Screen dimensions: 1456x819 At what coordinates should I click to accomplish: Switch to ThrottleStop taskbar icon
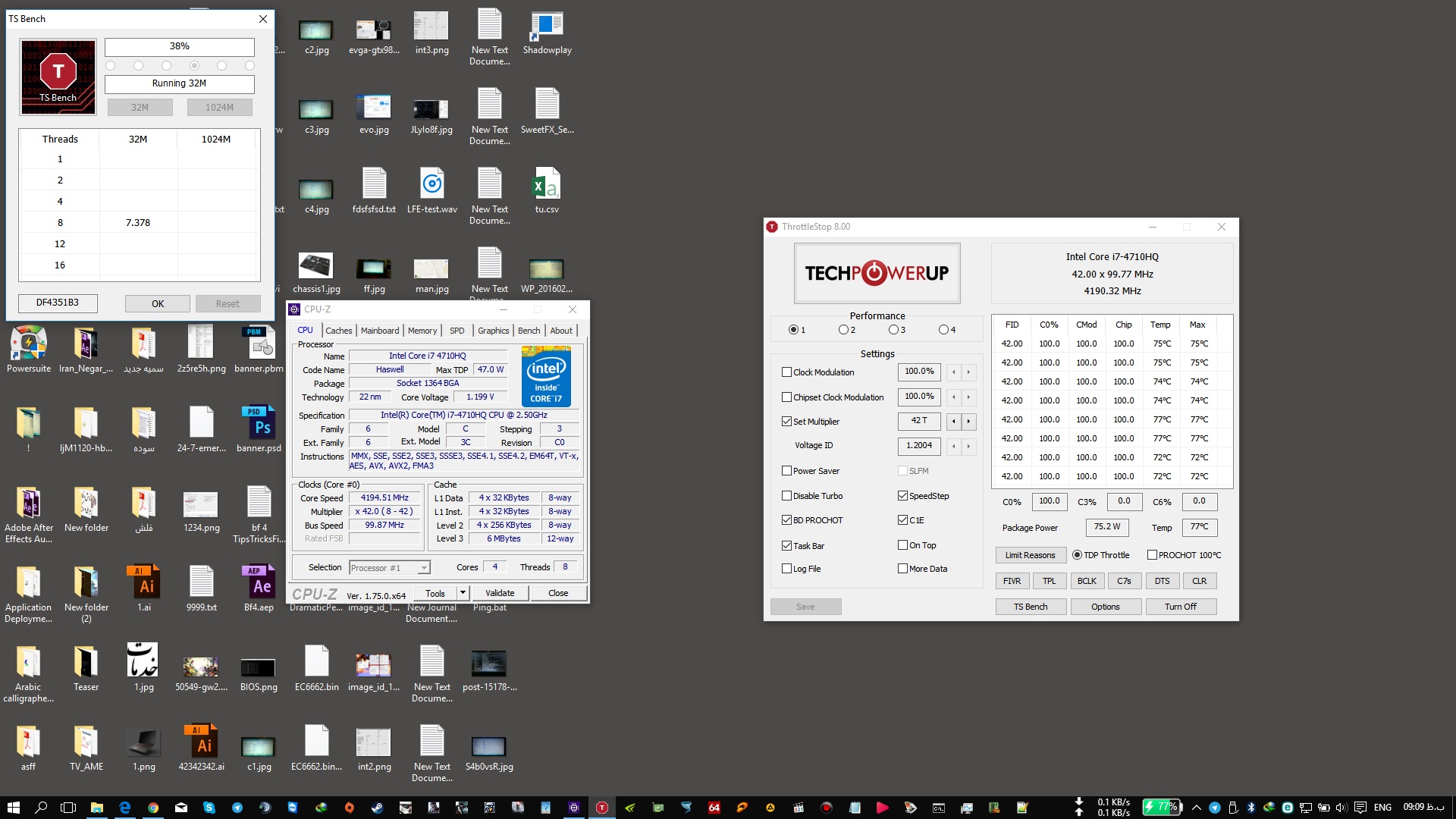[602, 808]
